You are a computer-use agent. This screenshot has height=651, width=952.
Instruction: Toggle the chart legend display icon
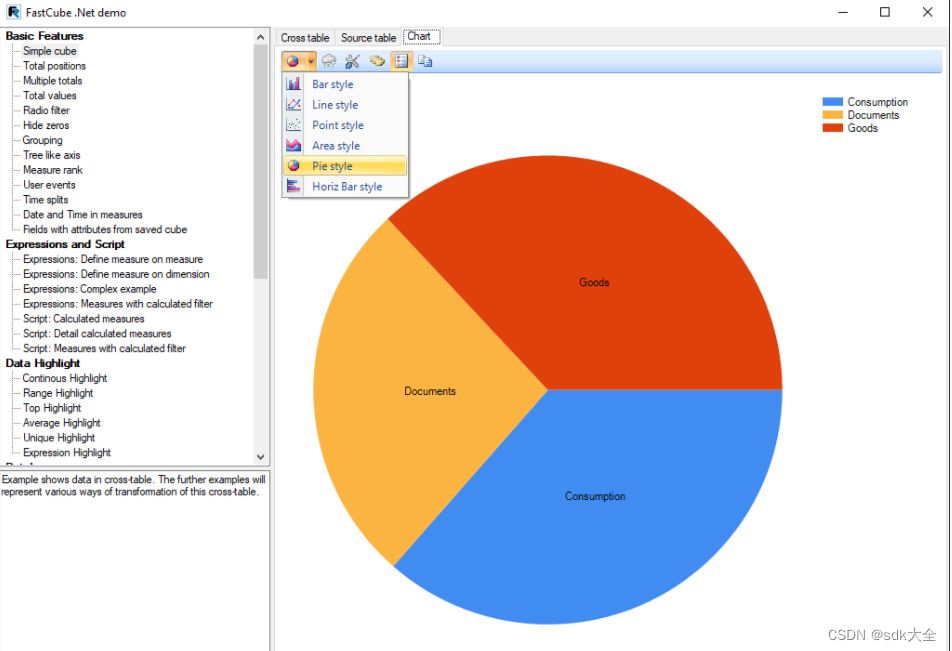(401, 61)
